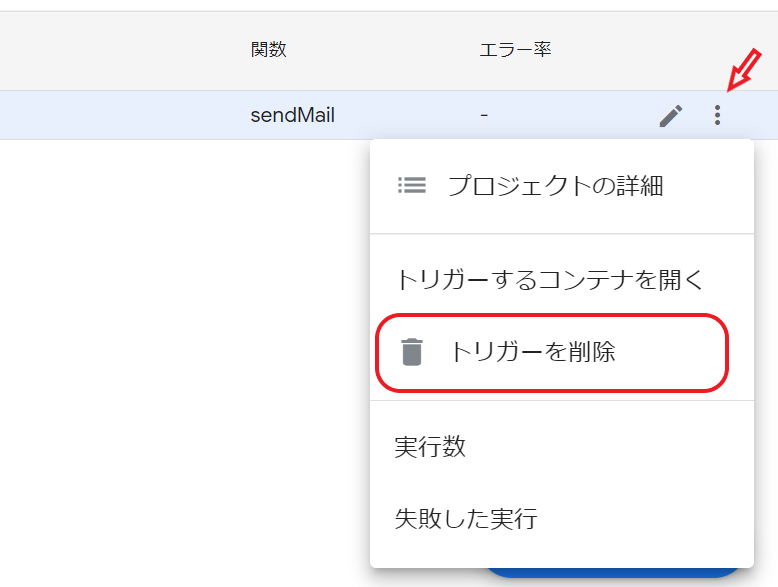This screenshot has width=778, height=587.
Task: Select the トリガーを削除 label
Action: click(532, 352)
